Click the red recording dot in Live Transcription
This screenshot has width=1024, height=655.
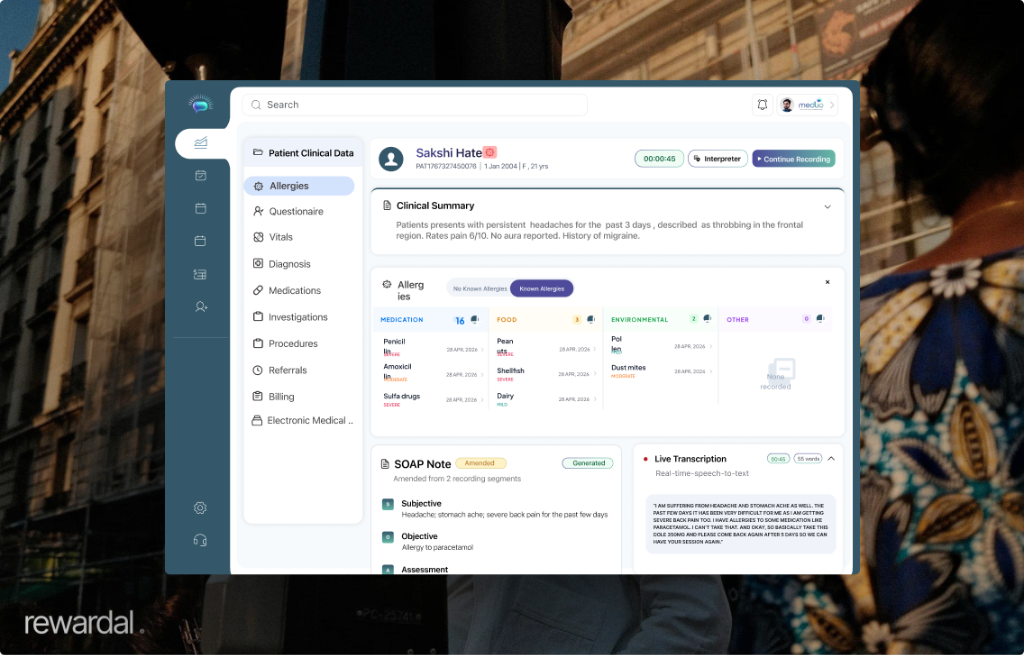click(646, 459)
